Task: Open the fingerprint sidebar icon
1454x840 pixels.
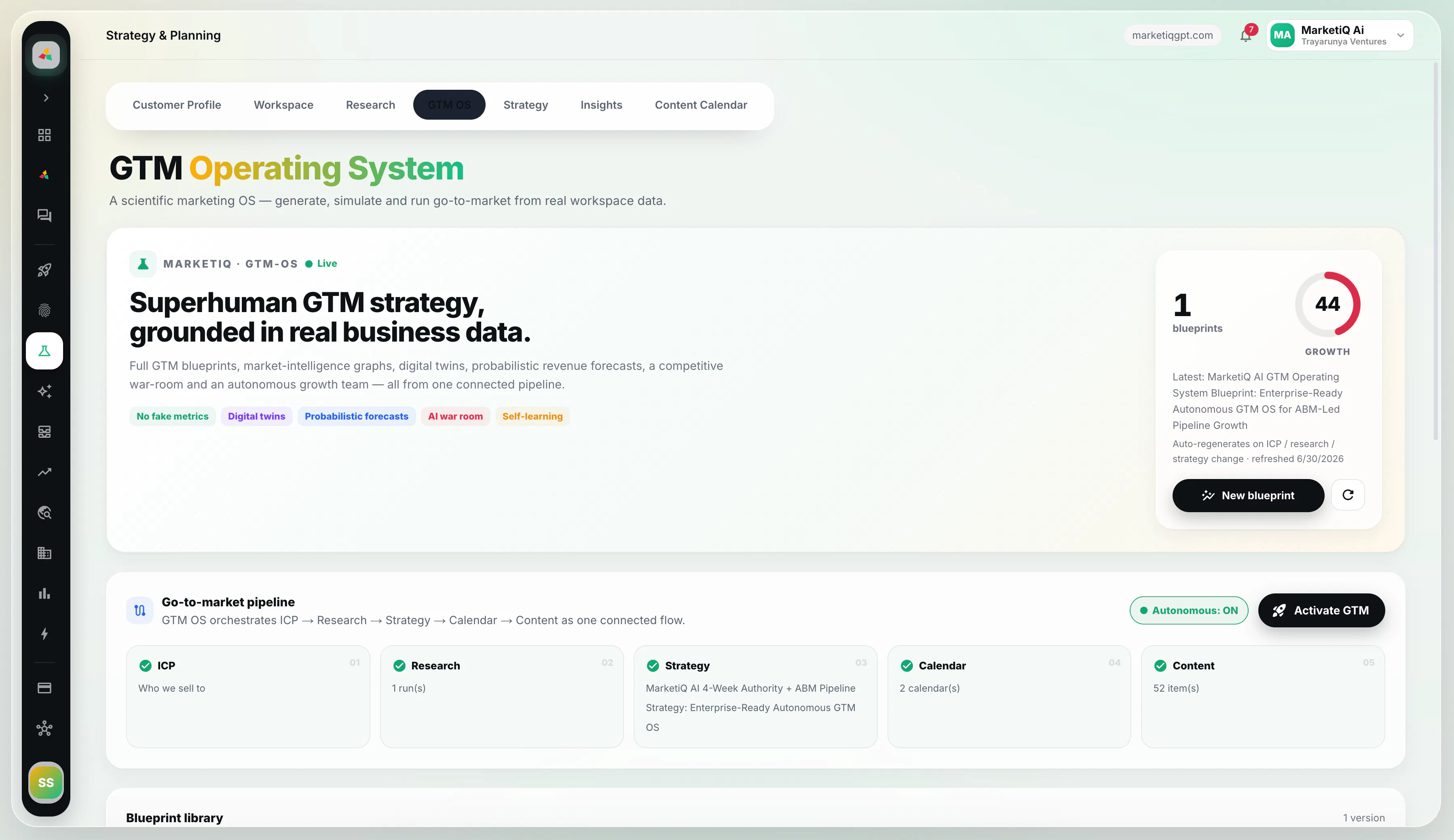Action: [x=44, y=310]
